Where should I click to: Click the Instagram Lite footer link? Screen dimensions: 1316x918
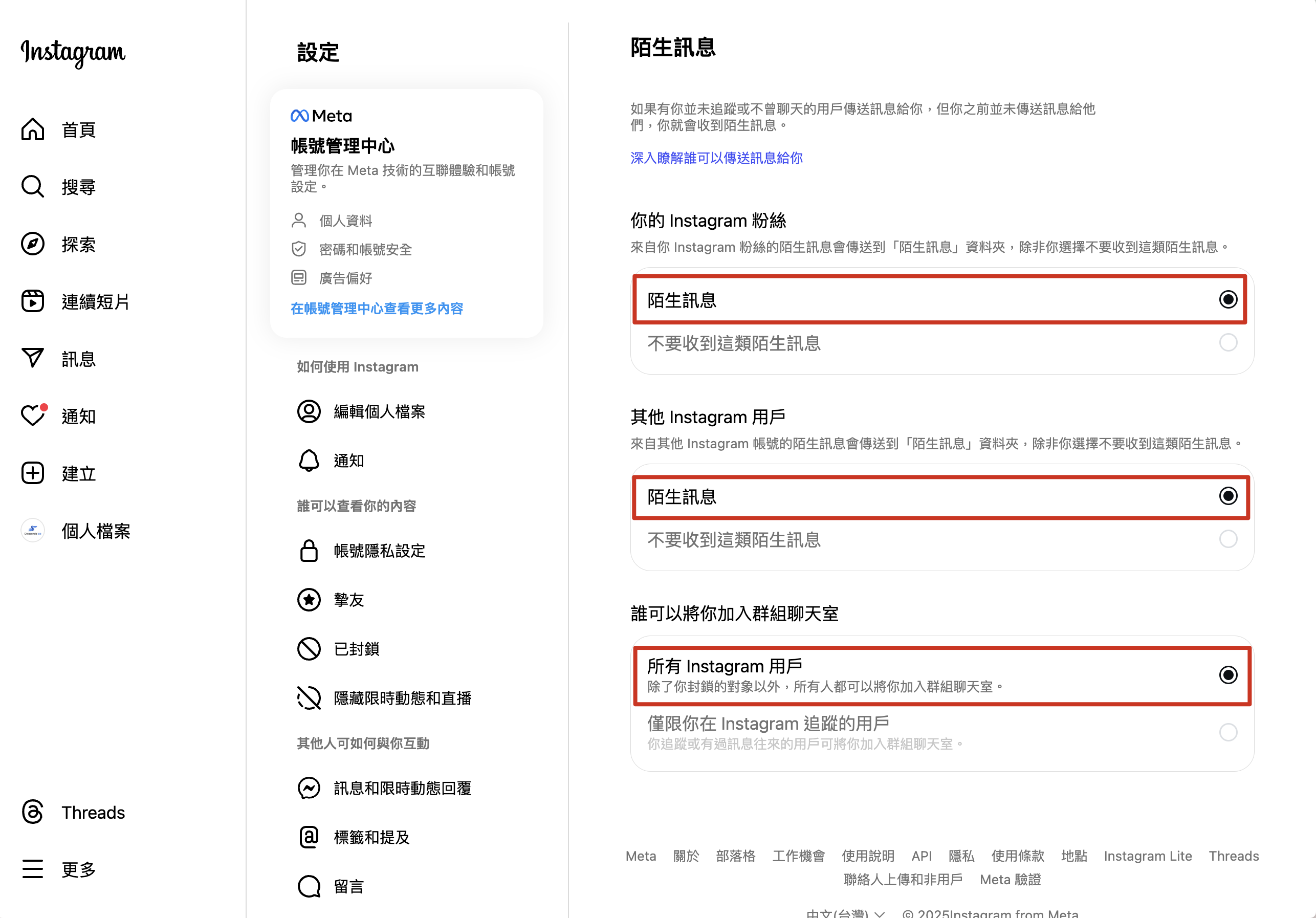click(1148, 856)
